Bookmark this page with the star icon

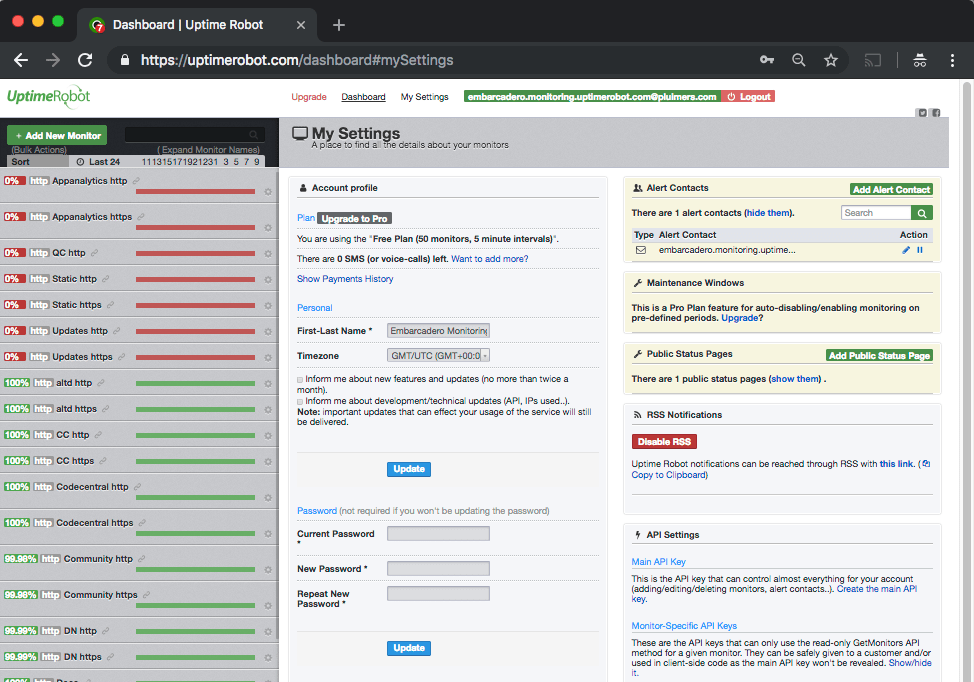click(x=830, y=60)
